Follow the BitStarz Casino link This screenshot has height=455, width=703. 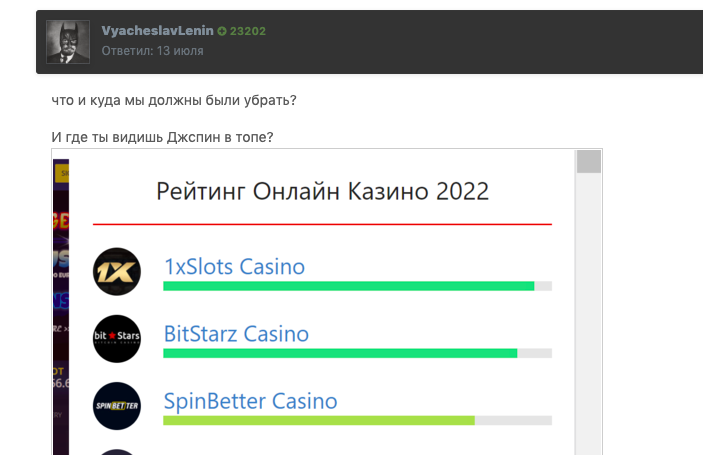point(236,333)
